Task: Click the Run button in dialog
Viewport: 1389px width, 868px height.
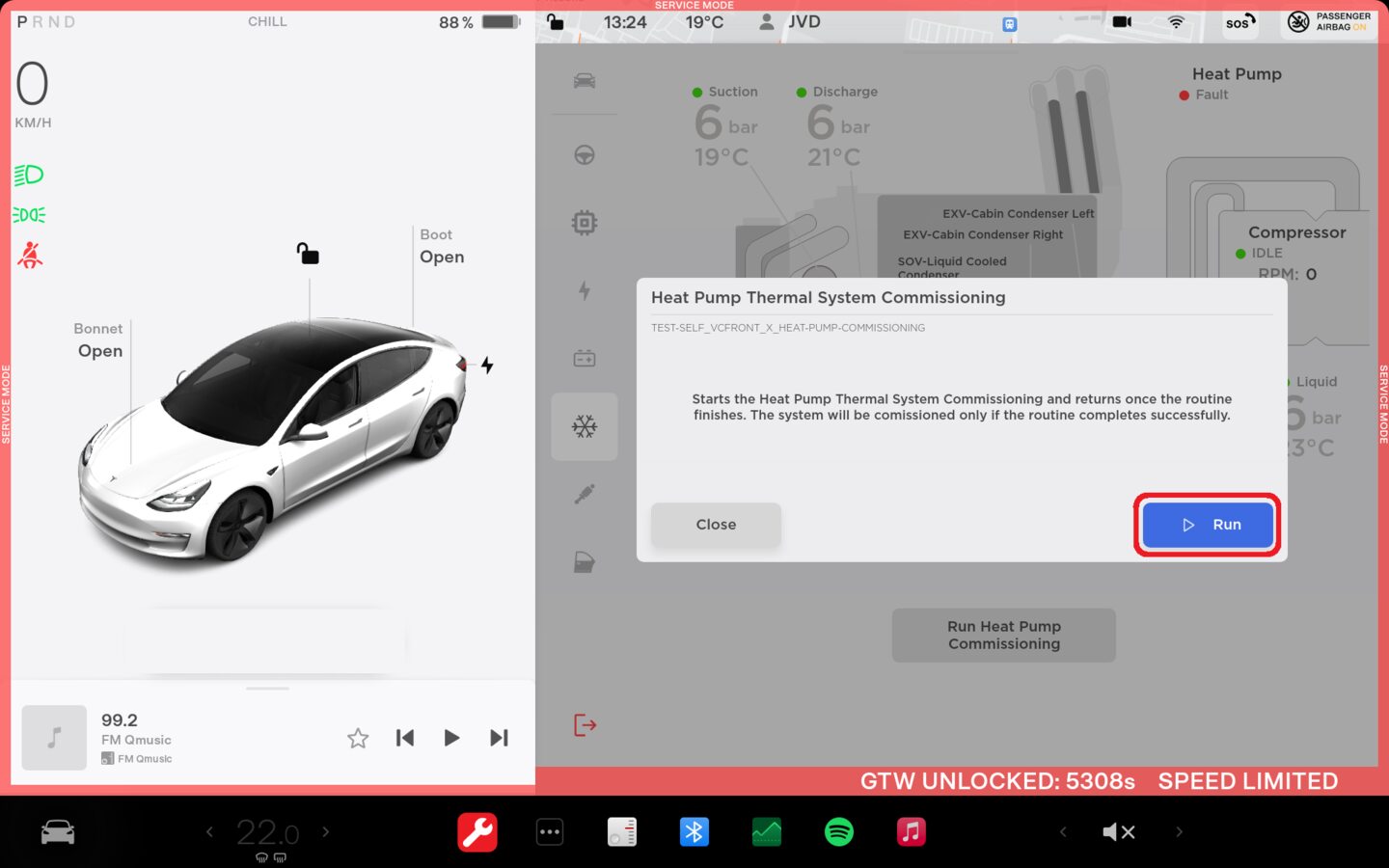Action: point(1207,525)
